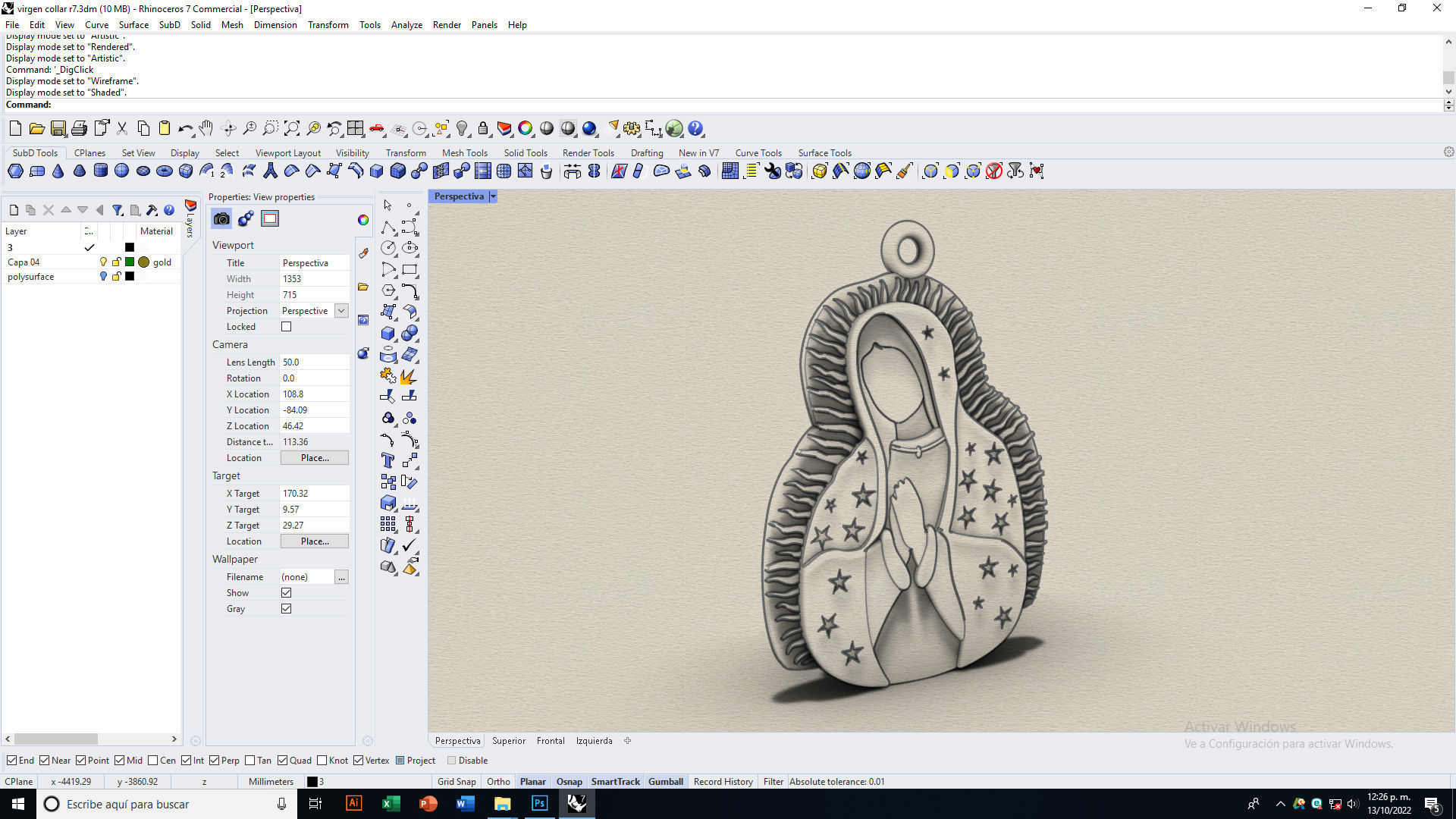Screen dimensions: 1456x819
Task: Click the filter funnel icon in Layers panel
Action: click(118, 210)
